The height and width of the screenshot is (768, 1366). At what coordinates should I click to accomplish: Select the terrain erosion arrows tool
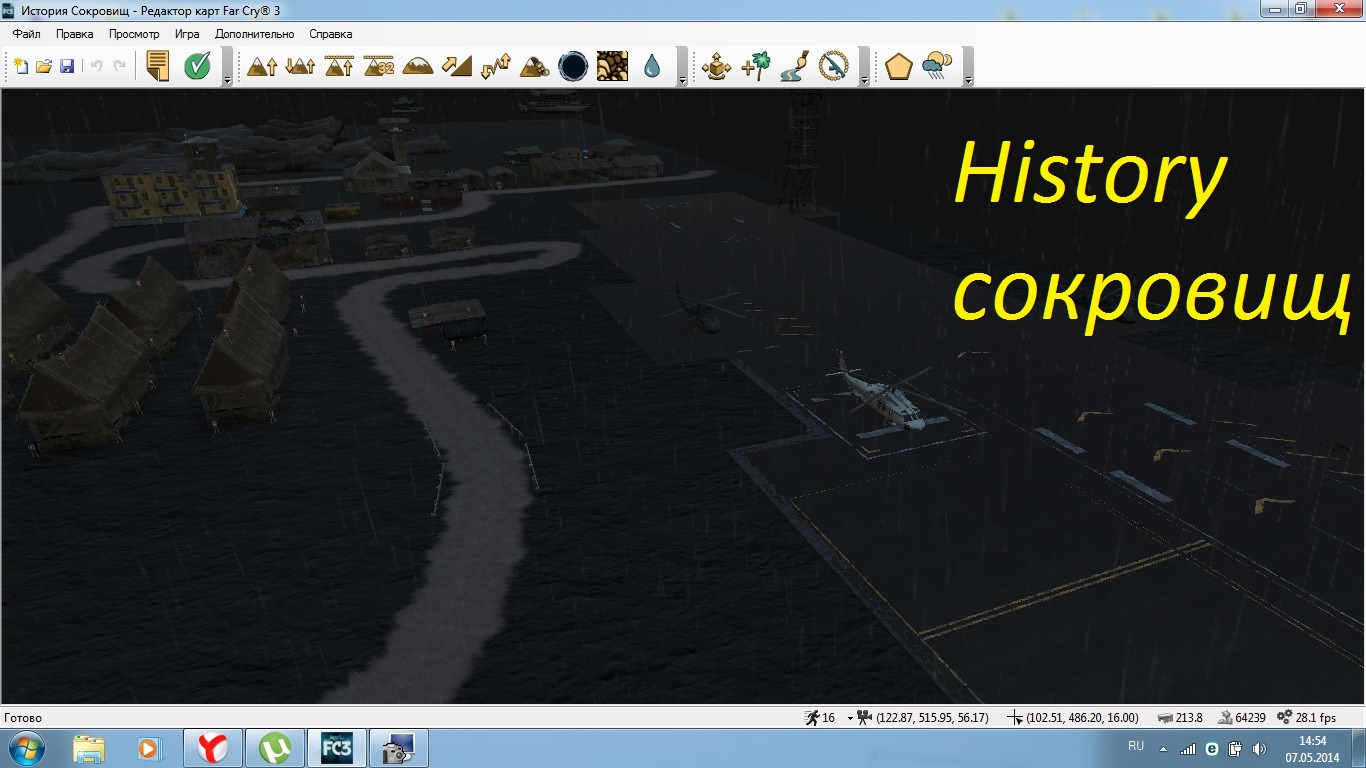tap(496, 66)
